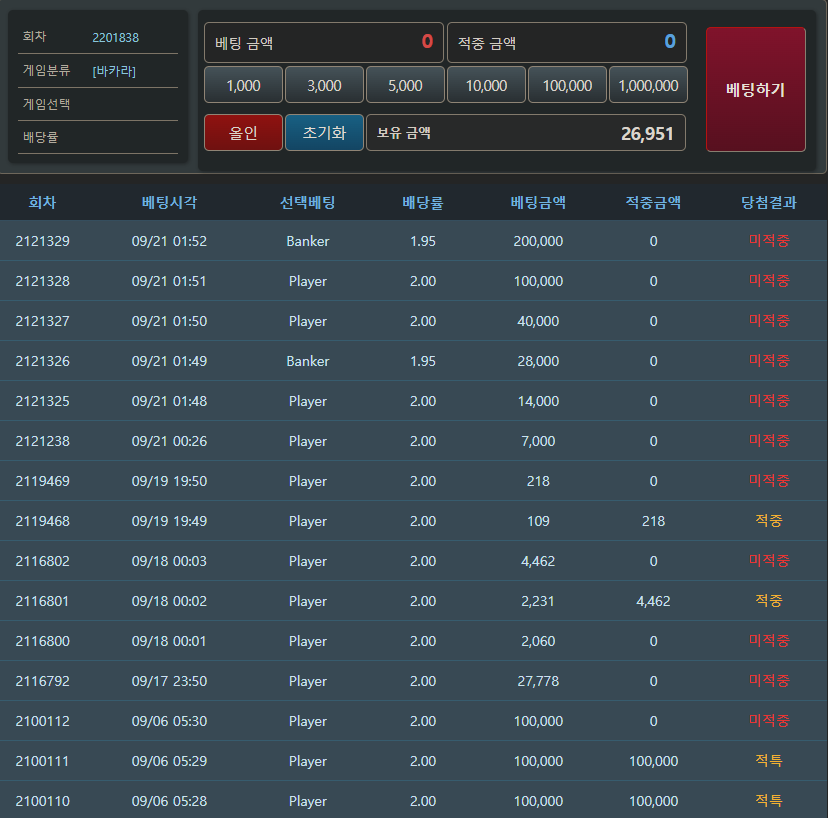Click the 게임선택 label
828x818 pixels.
46,104
